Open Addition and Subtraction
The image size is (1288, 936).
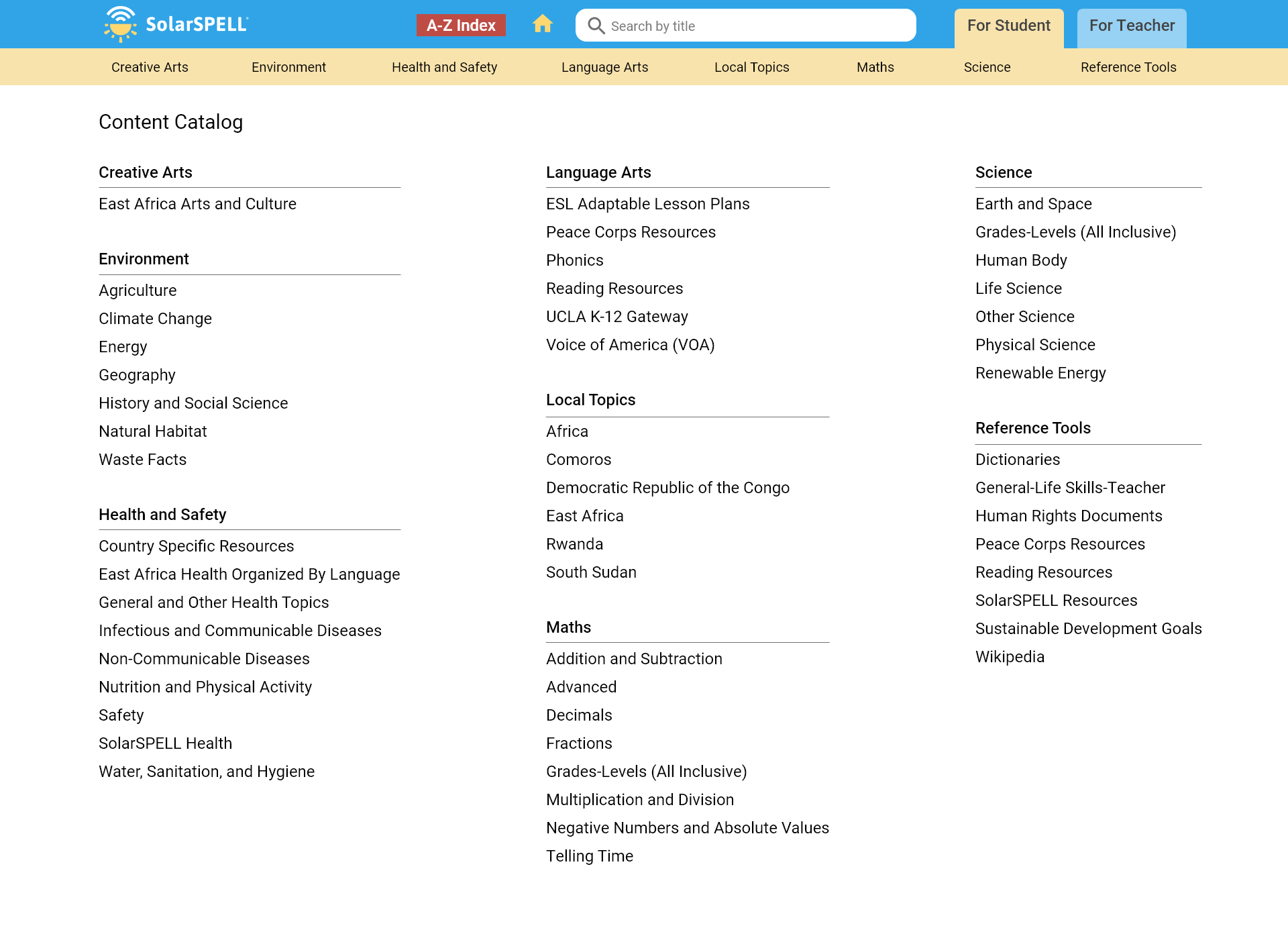point(634,659)
